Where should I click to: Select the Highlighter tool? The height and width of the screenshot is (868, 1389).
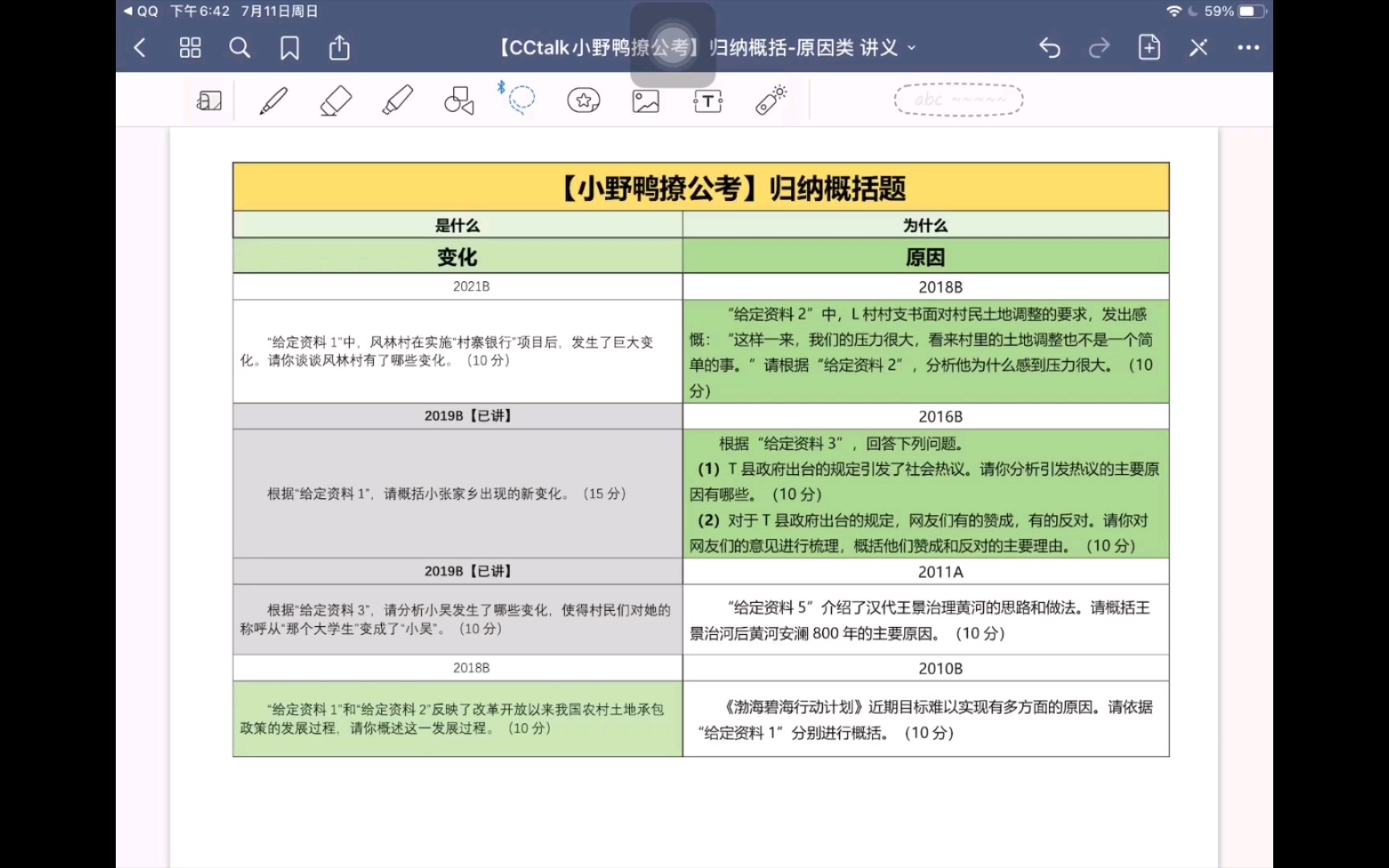click(x=398, y=100)
